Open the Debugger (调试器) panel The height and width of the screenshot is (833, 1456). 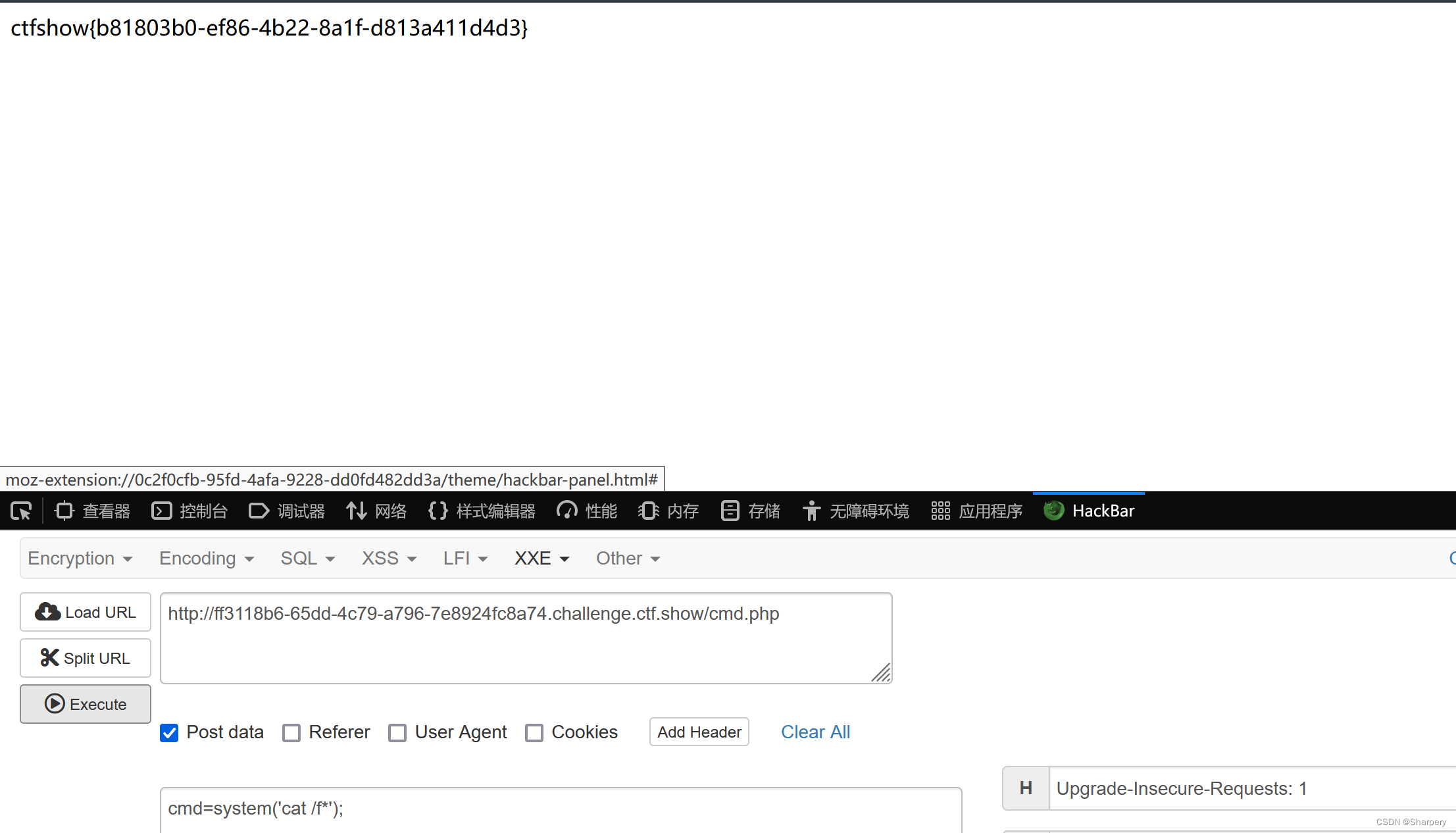[x=287, y=511]
